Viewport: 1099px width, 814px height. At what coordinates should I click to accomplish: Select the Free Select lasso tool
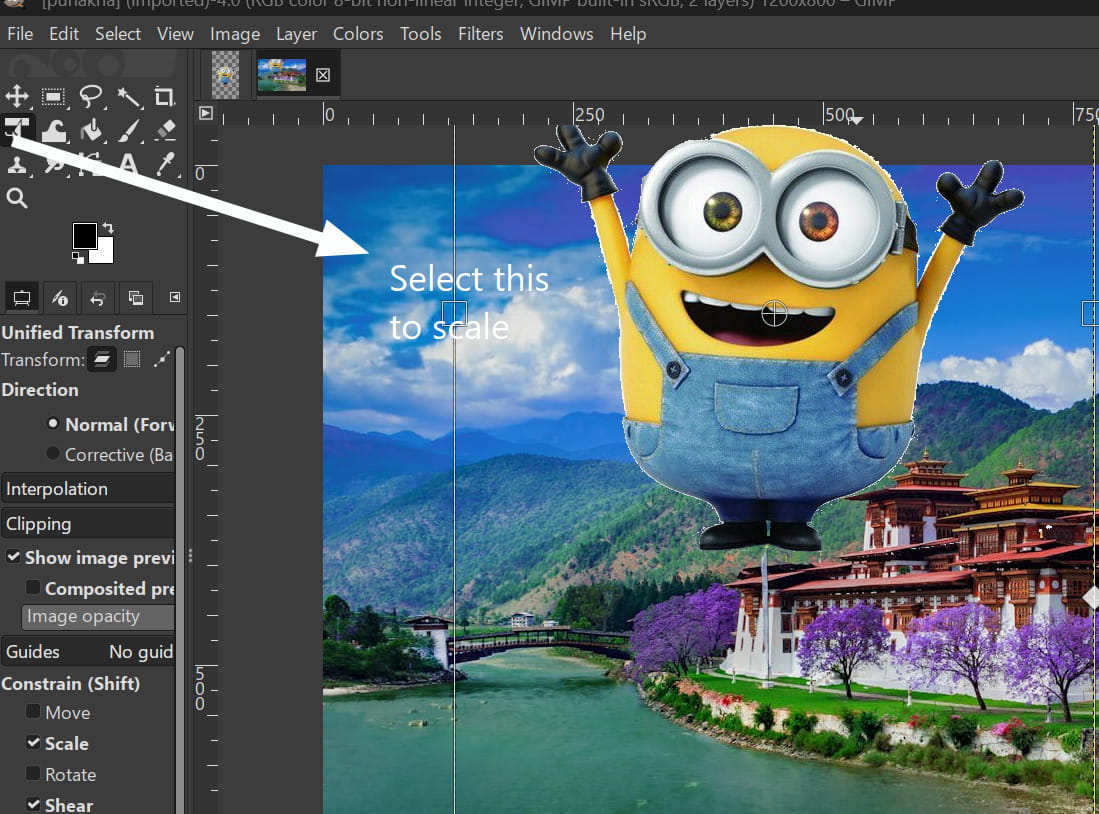click(91, 96)
